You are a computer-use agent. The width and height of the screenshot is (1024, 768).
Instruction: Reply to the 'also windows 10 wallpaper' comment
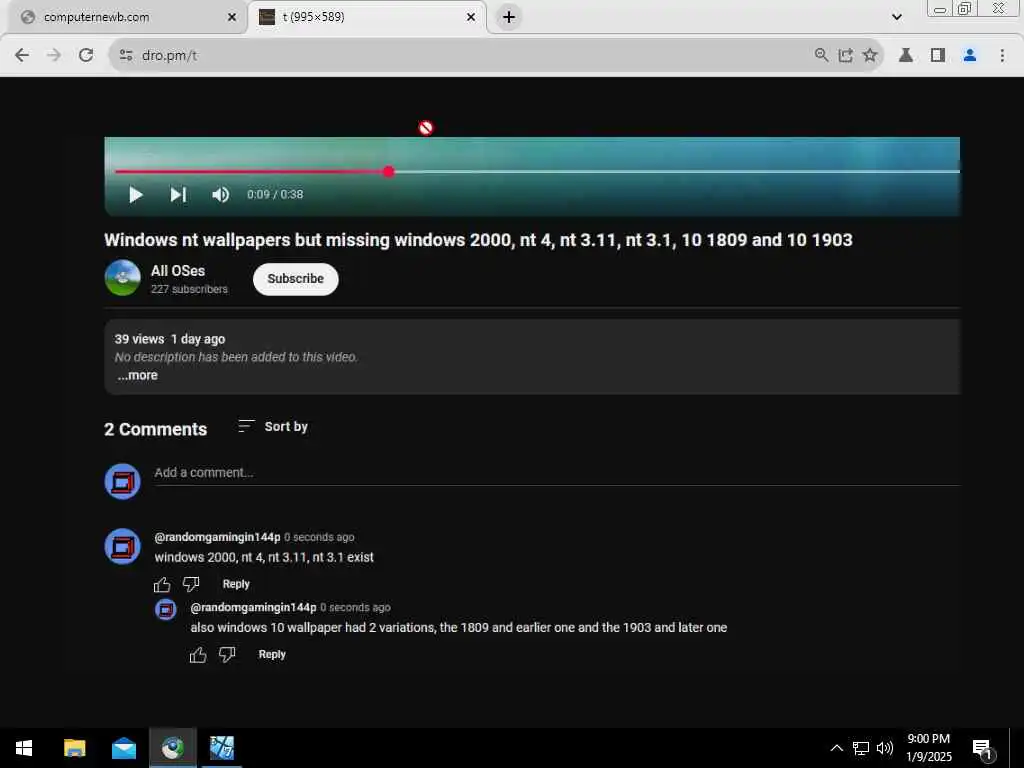[x=272, y=654]
